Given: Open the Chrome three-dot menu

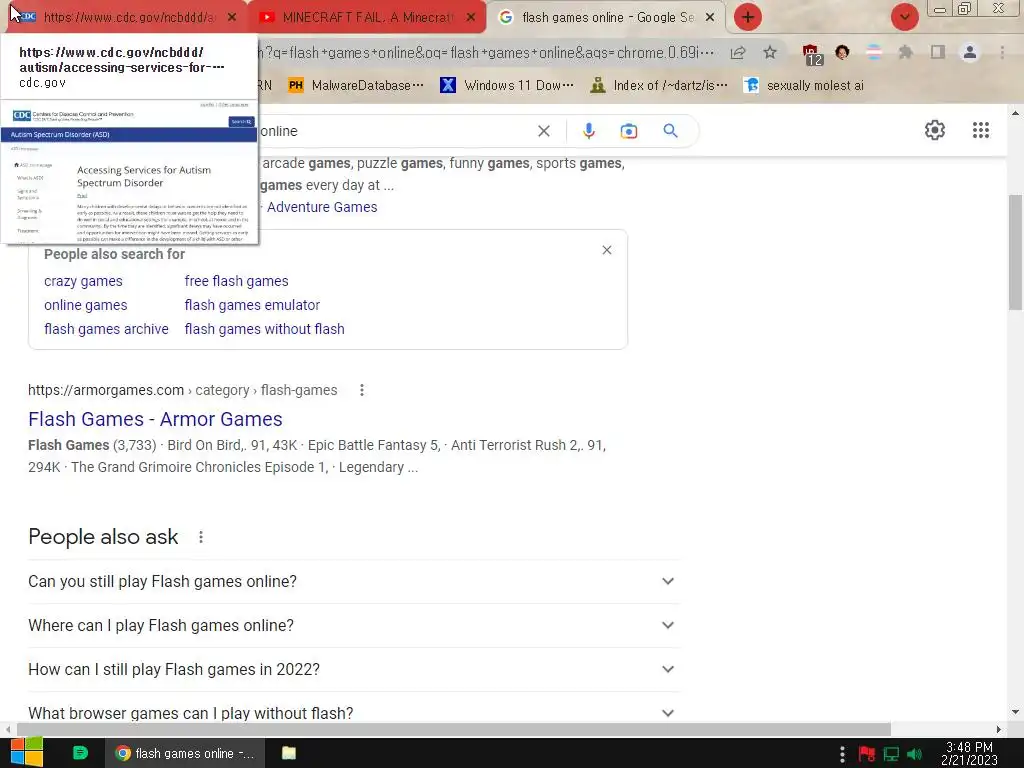Looking at the screenshot, I should click(x=1002, y=52).
